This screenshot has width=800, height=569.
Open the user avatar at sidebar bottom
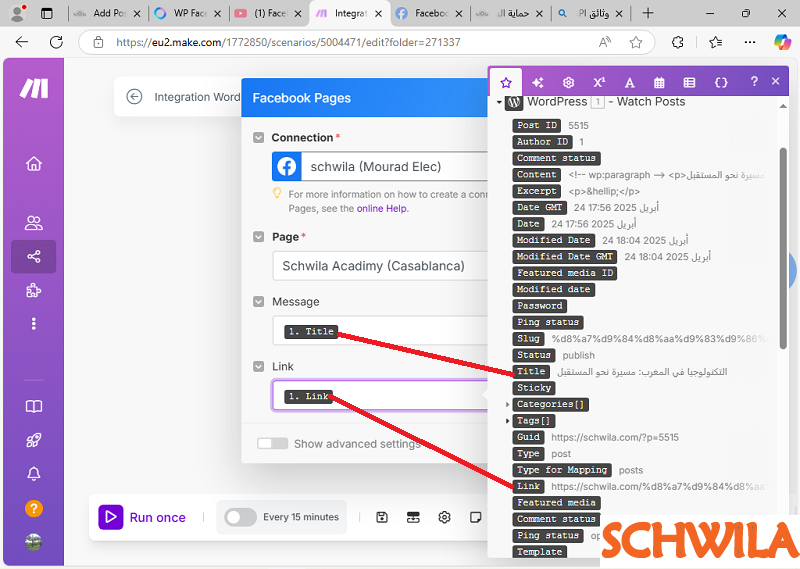(x=34, y=542)
